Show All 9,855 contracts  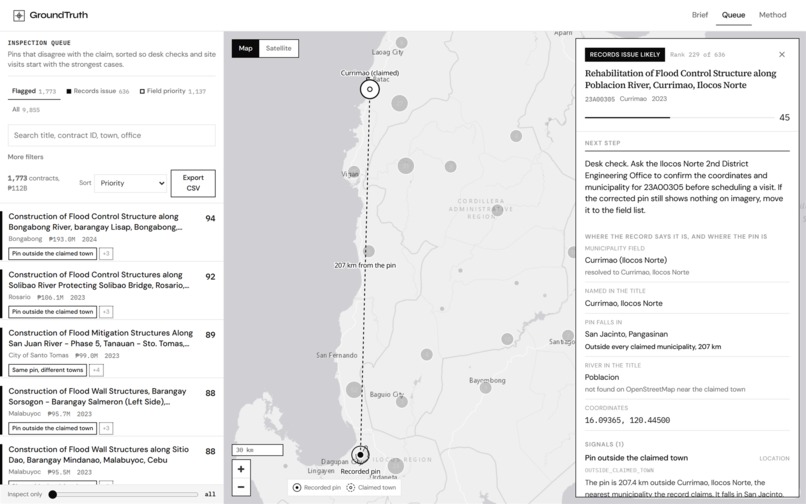coord(26,110)
